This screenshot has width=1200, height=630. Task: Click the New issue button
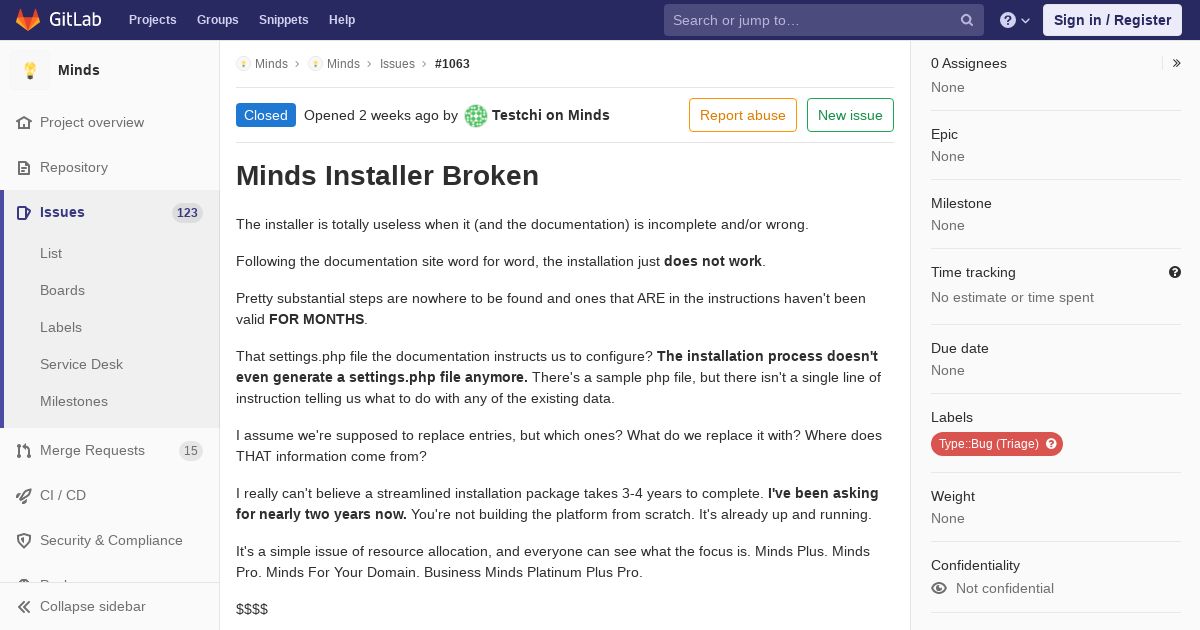tap(850, 115)
